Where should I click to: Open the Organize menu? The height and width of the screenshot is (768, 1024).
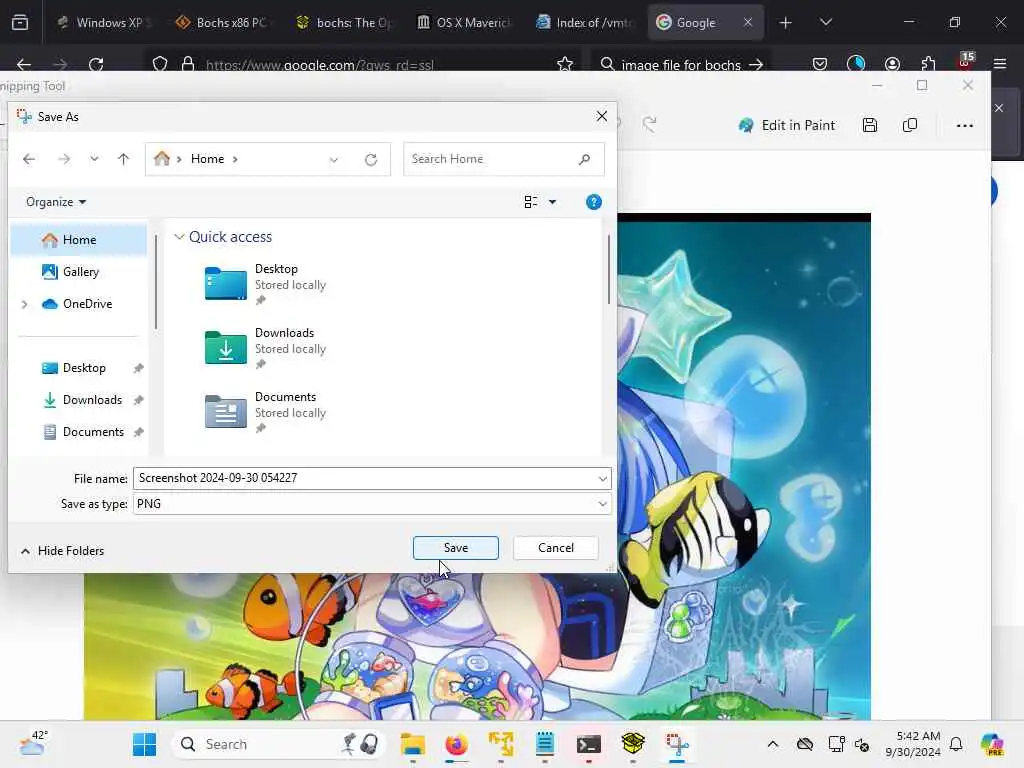(x=56, y=202)
